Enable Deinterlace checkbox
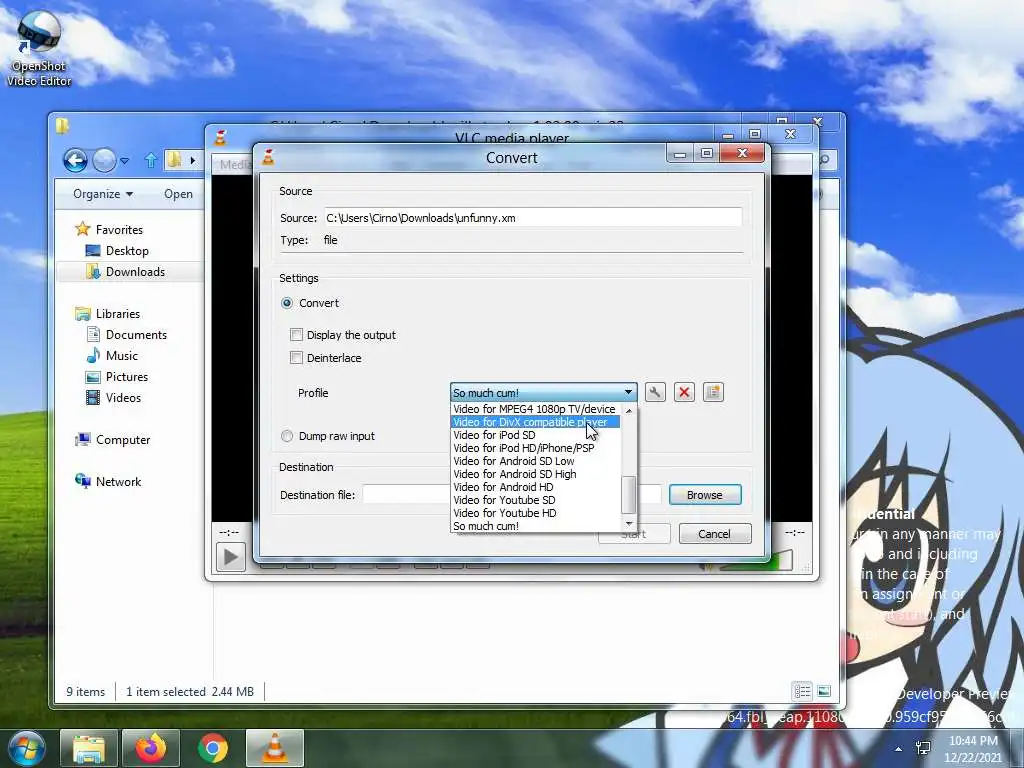 coord(296,358)
